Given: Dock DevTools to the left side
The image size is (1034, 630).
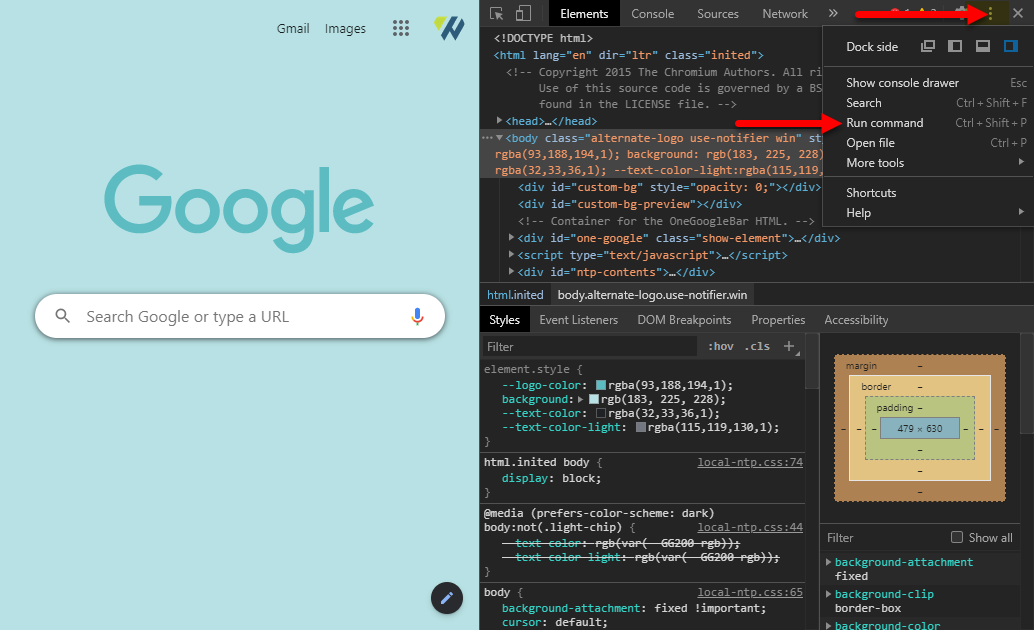Looking at the screenshot, I should click(955, 46).
